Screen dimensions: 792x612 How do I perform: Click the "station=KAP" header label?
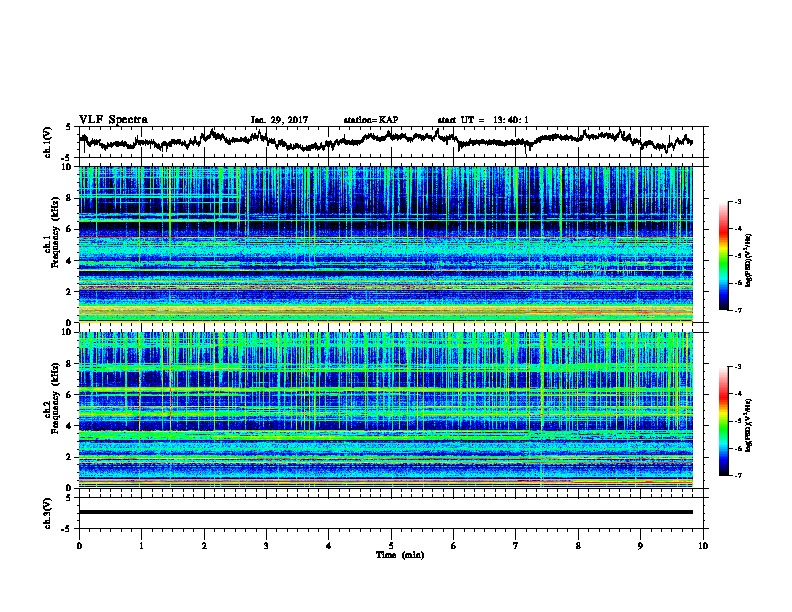point(371,120)
